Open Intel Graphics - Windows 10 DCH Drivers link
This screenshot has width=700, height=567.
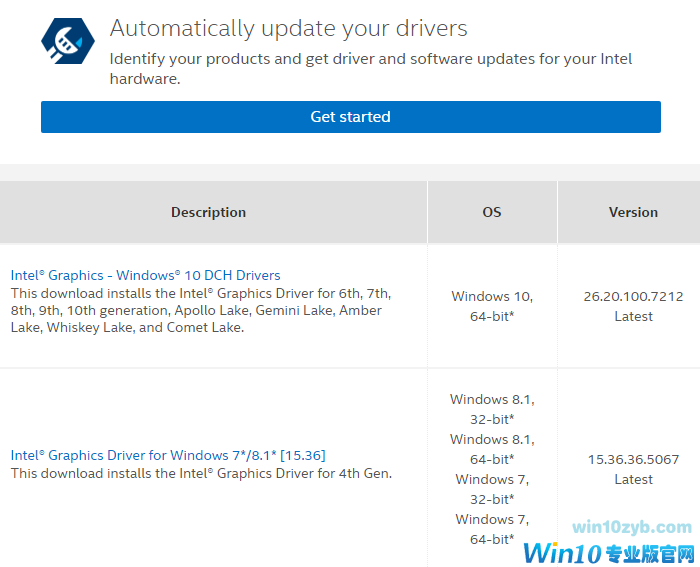point(146,275)
